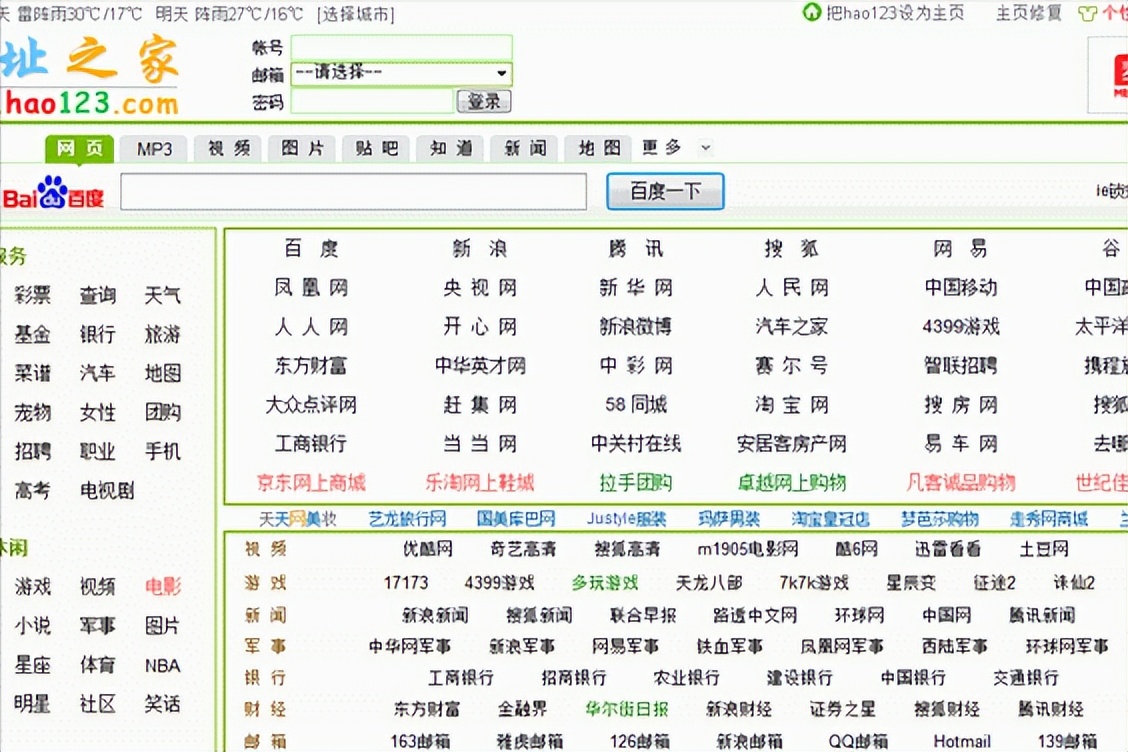The height and width of the screenshot is (752, 1128).
Task: Open the 新浪 site link
Action: point(480,248)
